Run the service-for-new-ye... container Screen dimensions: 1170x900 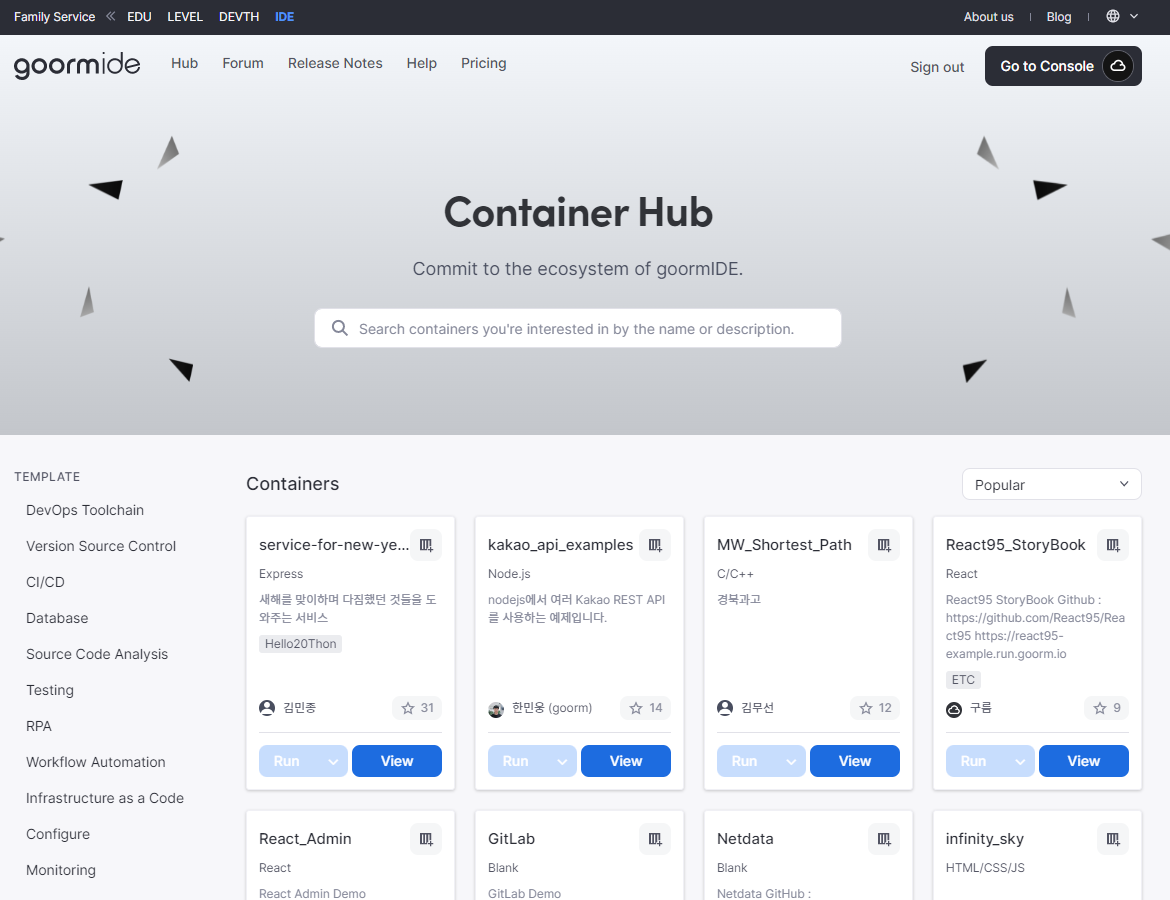(287, 761)
